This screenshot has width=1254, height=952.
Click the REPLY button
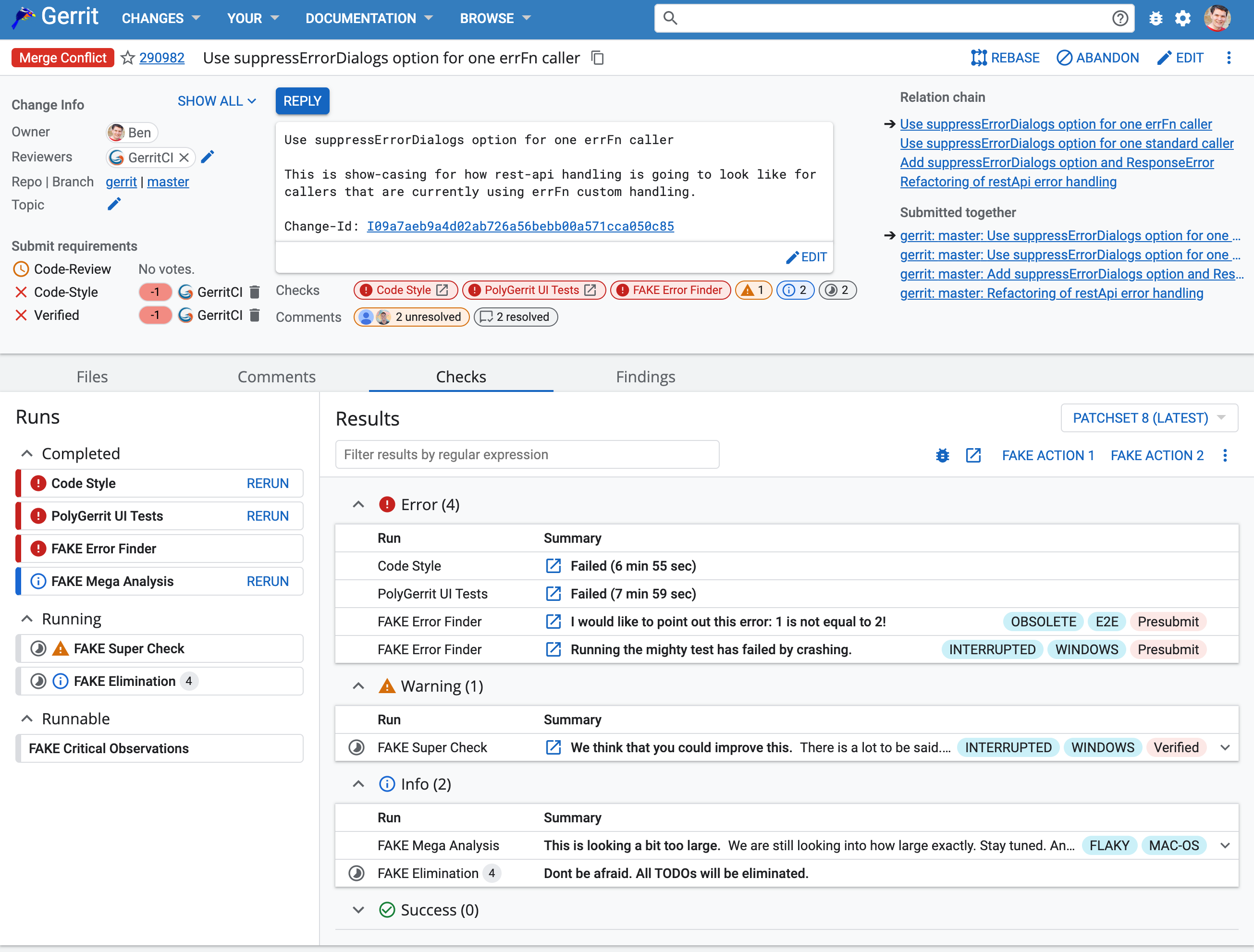click(x=303, y=101)
